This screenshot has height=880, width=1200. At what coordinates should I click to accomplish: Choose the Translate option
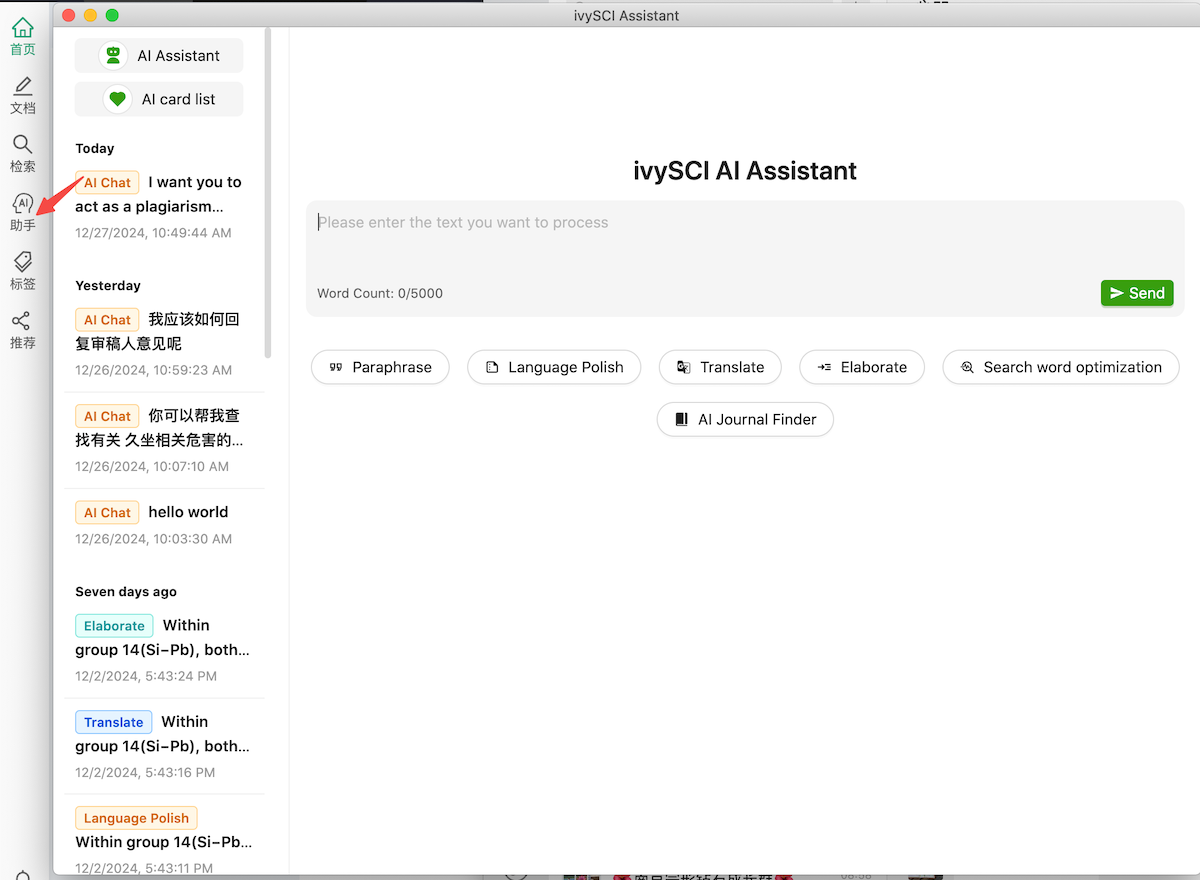(x=720, y=367)
